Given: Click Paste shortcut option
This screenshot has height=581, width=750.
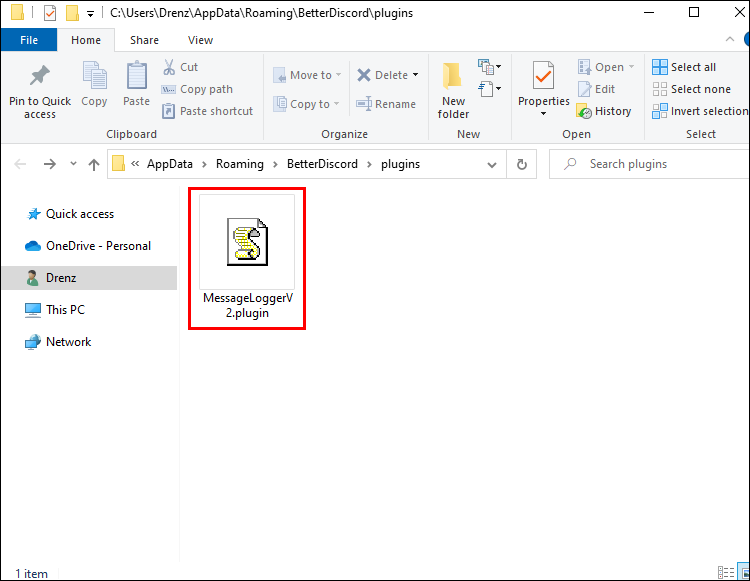Looking at the screenshot, I should pyautogui.click(x=208, y=111).
